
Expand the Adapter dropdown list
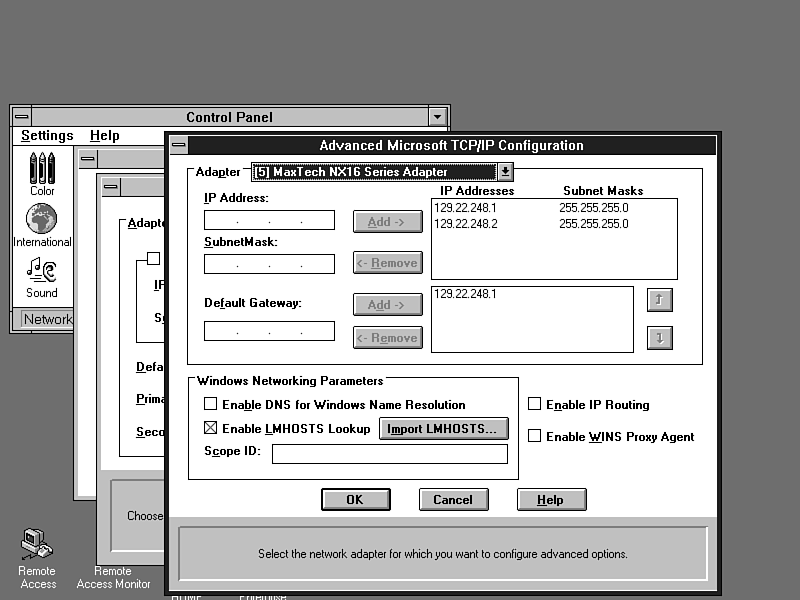coord(505,172)
